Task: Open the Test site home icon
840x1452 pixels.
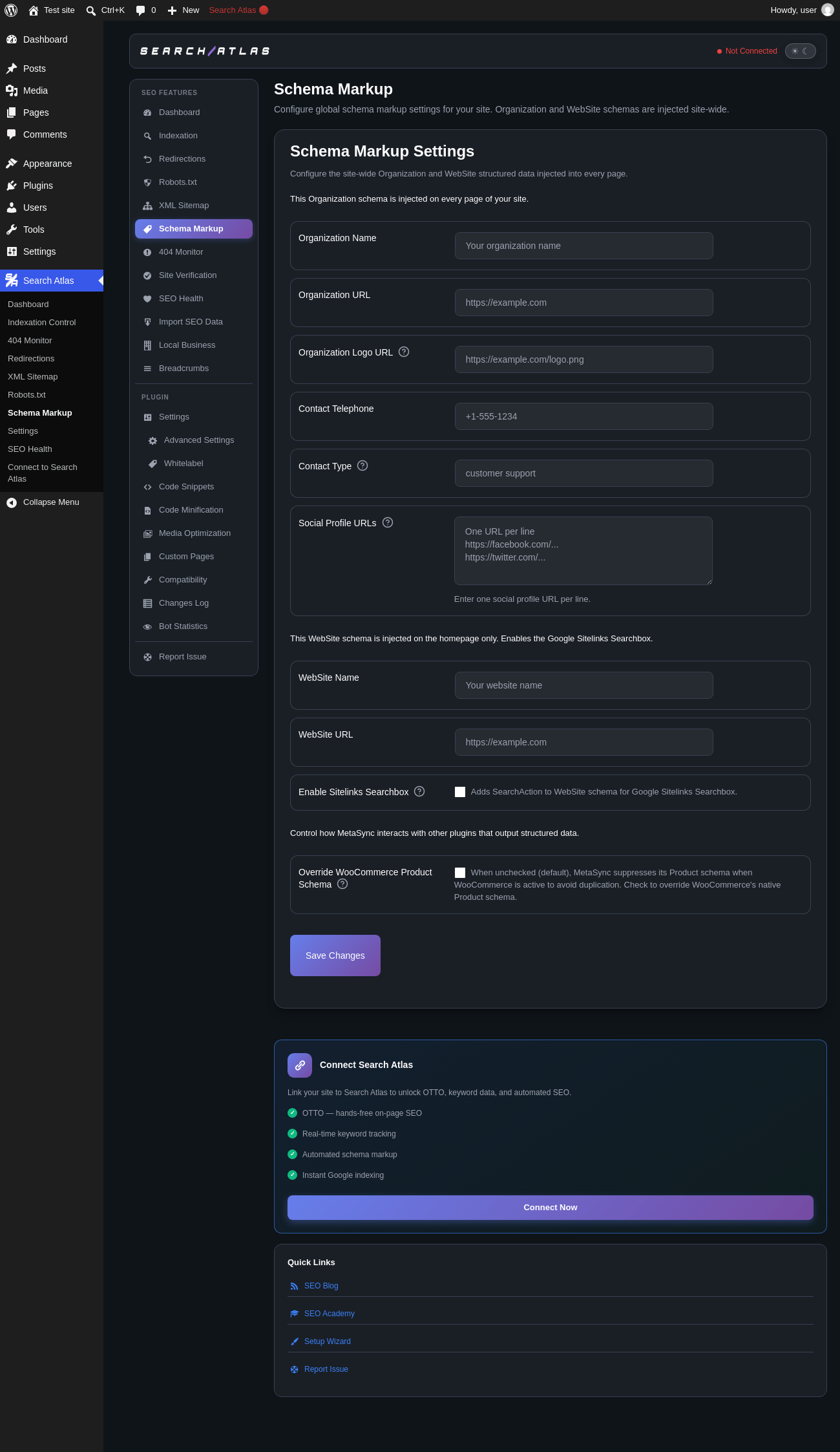Action: click(34, 10)
